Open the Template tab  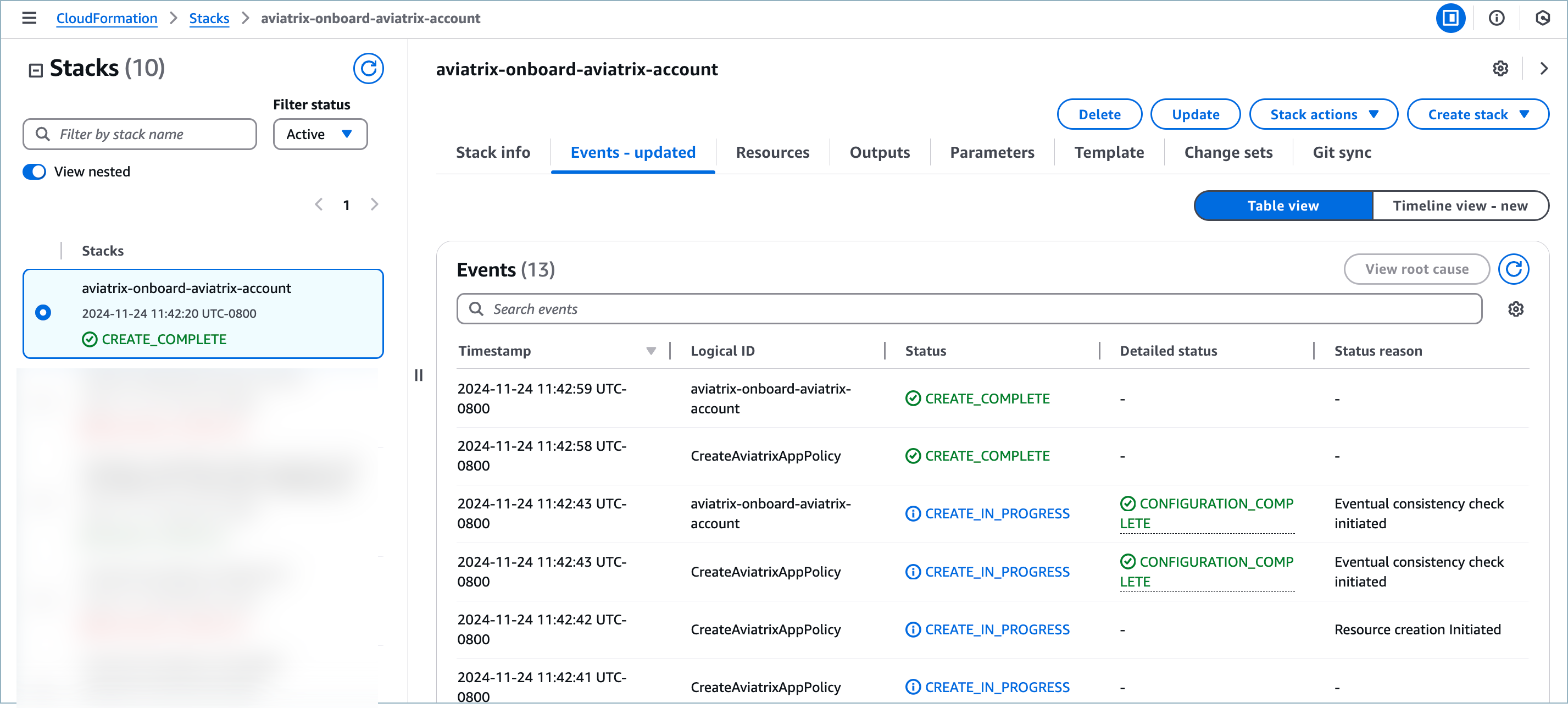(x=1109, y=152)
